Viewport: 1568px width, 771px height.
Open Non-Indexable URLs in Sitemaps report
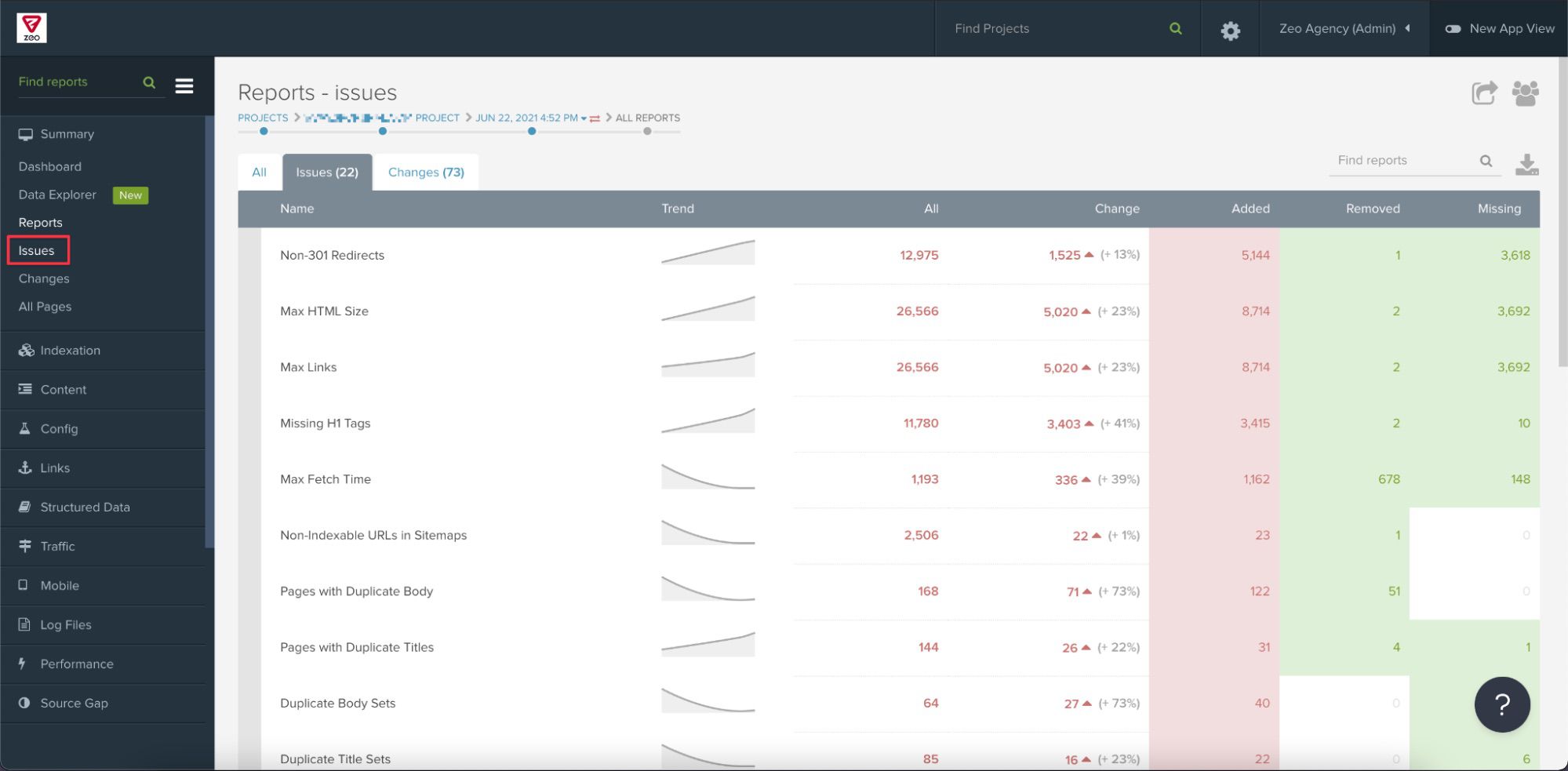[373, 536]
